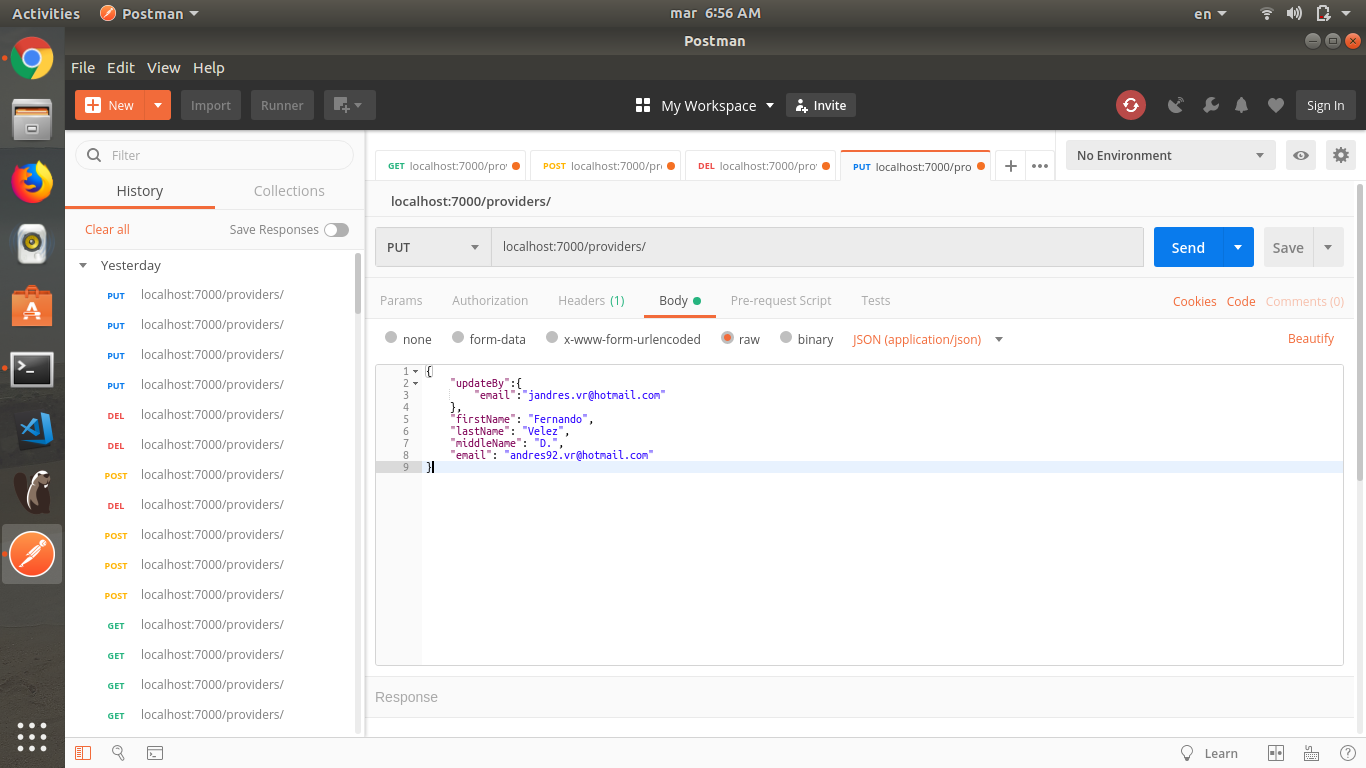This screenshot has height=768, width=1366.
Task: Open the Cookies link
Action: [1194, 301]
